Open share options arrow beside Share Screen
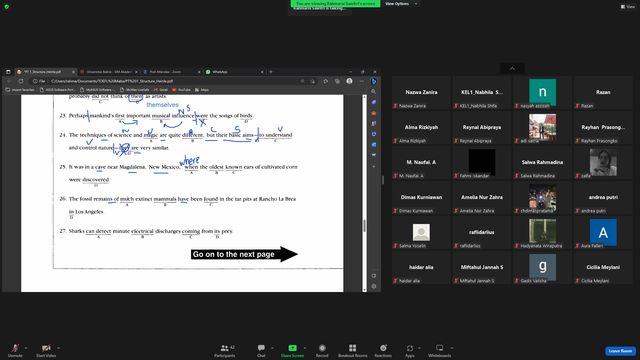640x360 pixels. [305, 348]
